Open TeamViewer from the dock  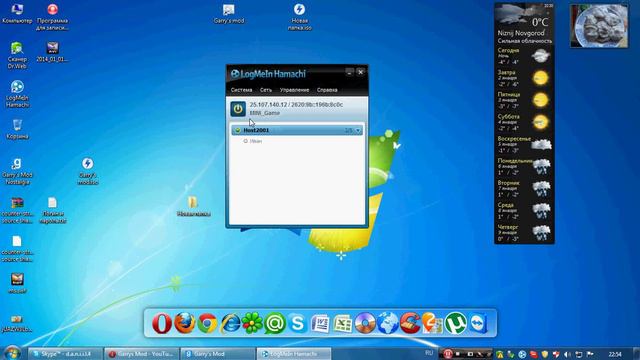tap(478, 324)
